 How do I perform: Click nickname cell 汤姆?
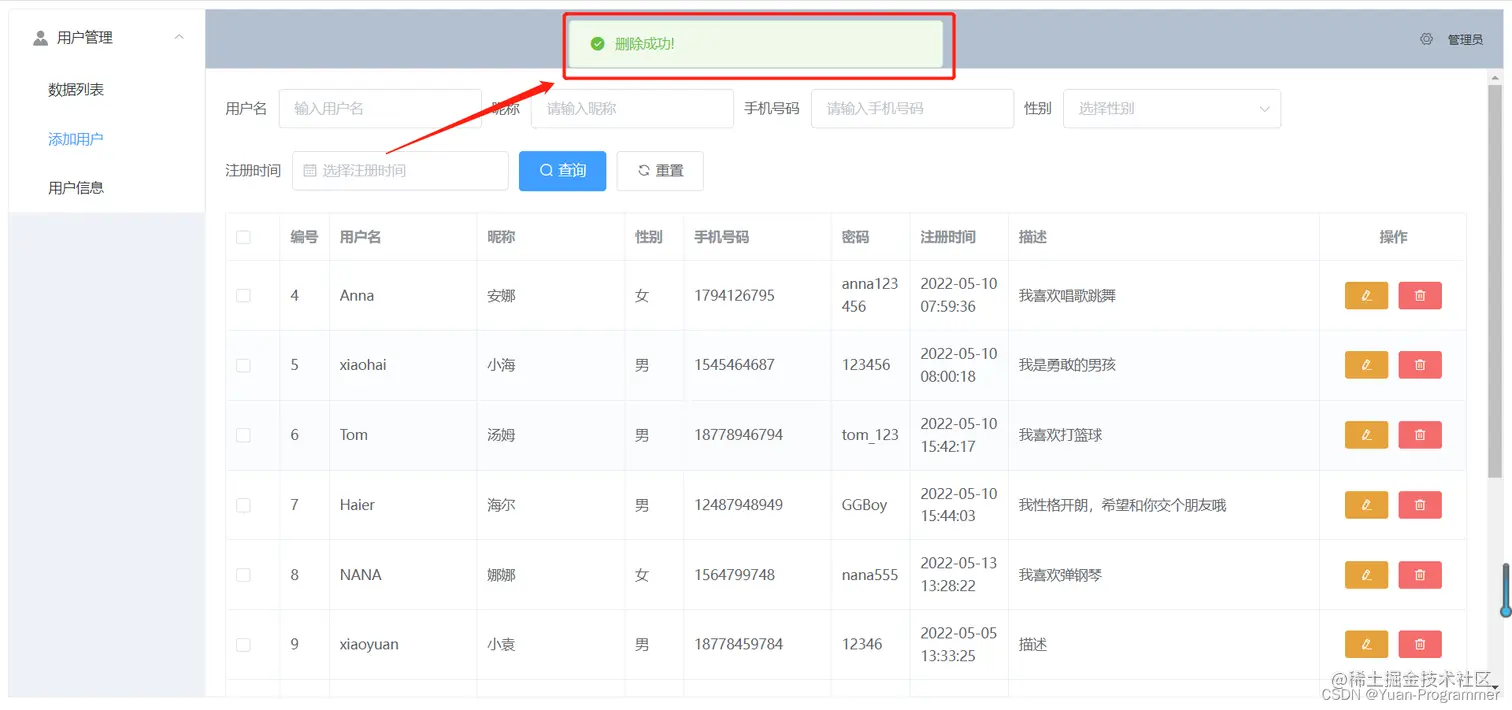pos(501,435)
